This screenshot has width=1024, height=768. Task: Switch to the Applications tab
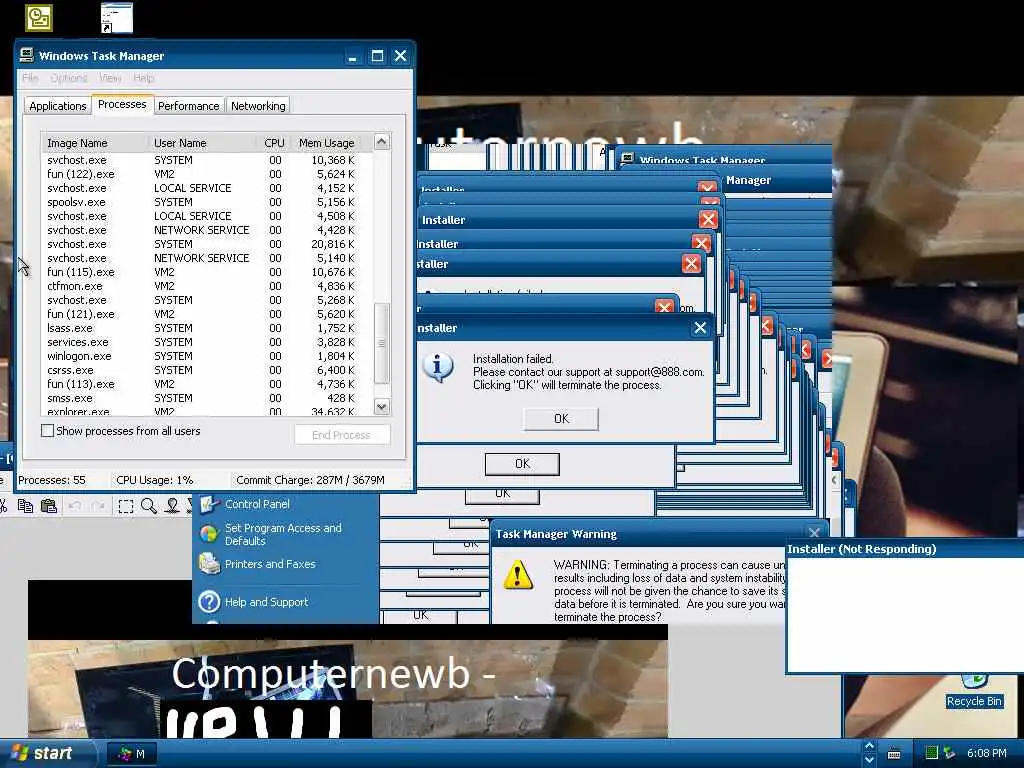pyautogui.click(x=57, y=106)
